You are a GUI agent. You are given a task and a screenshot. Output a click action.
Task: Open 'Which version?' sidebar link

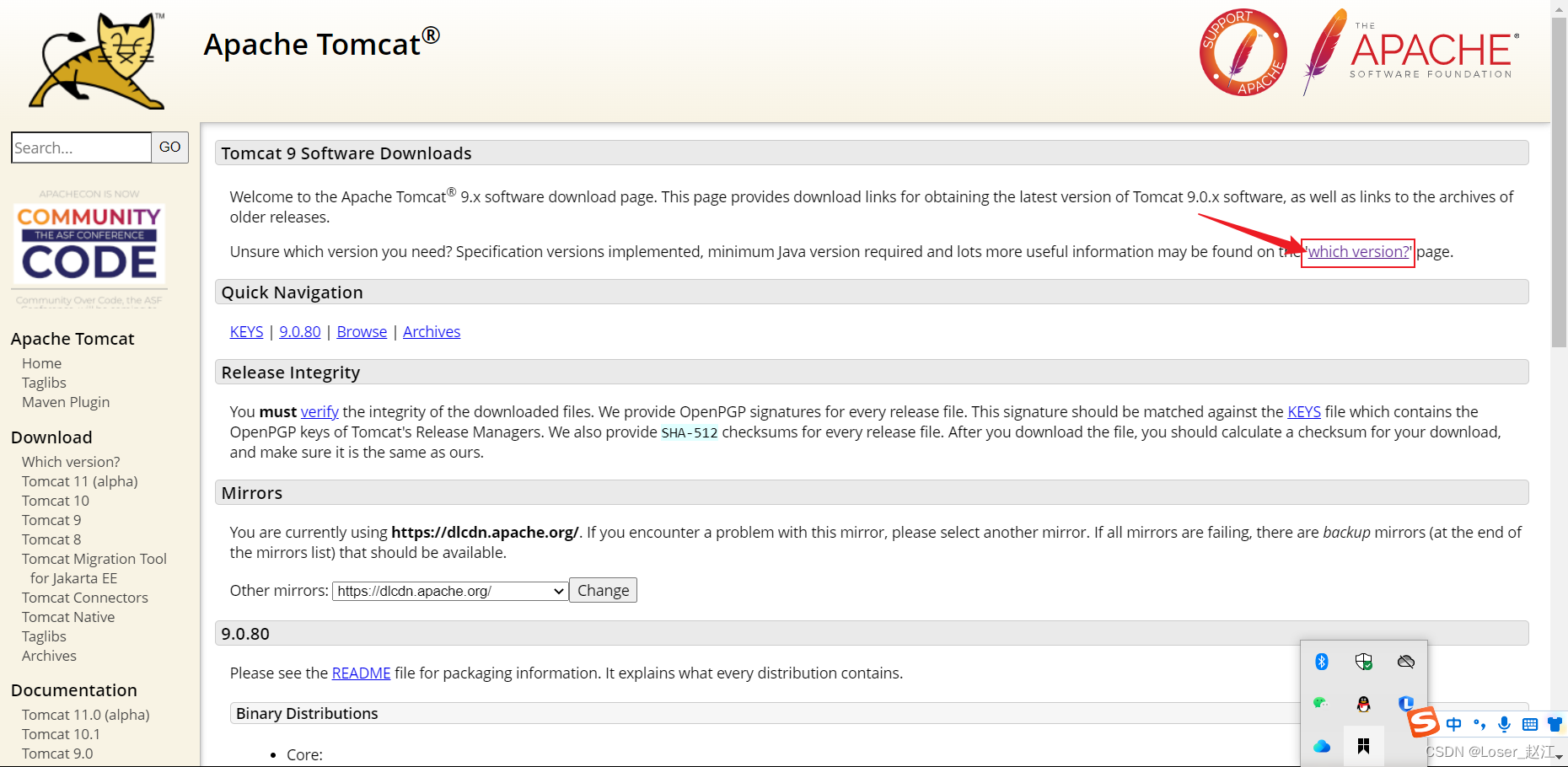click(x=71, y=462)
